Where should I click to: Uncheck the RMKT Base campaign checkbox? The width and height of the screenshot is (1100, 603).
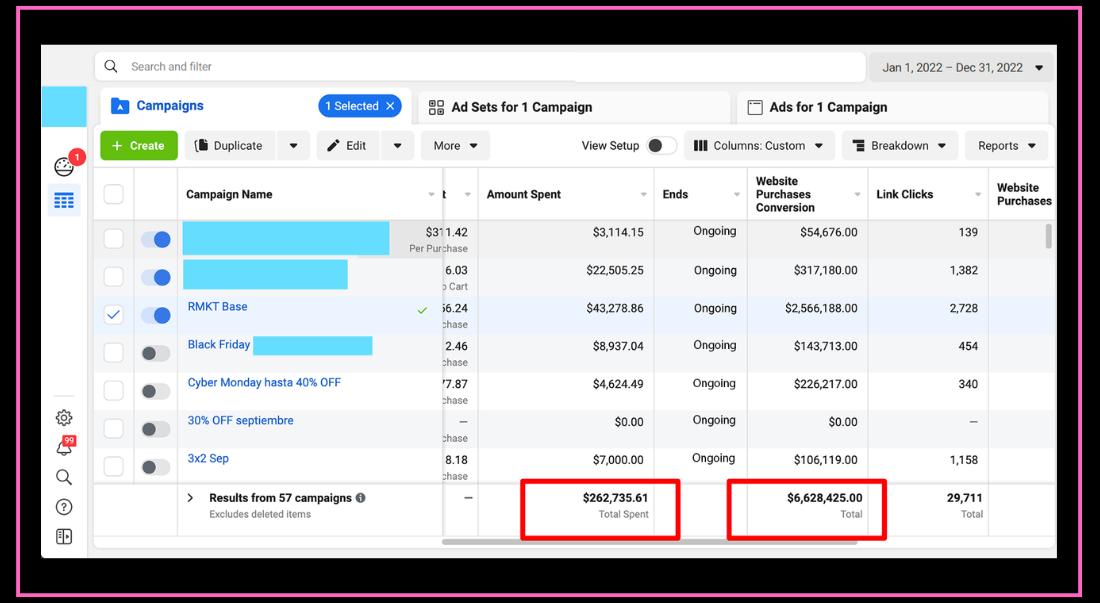pyautogui.click(x=114, y=314)
